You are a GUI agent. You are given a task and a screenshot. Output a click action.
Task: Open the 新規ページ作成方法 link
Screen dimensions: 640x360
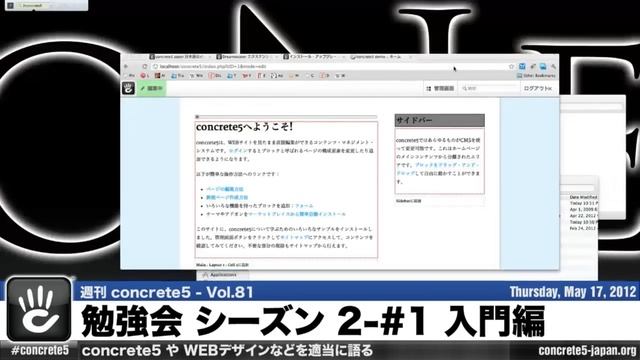[227, 198]
